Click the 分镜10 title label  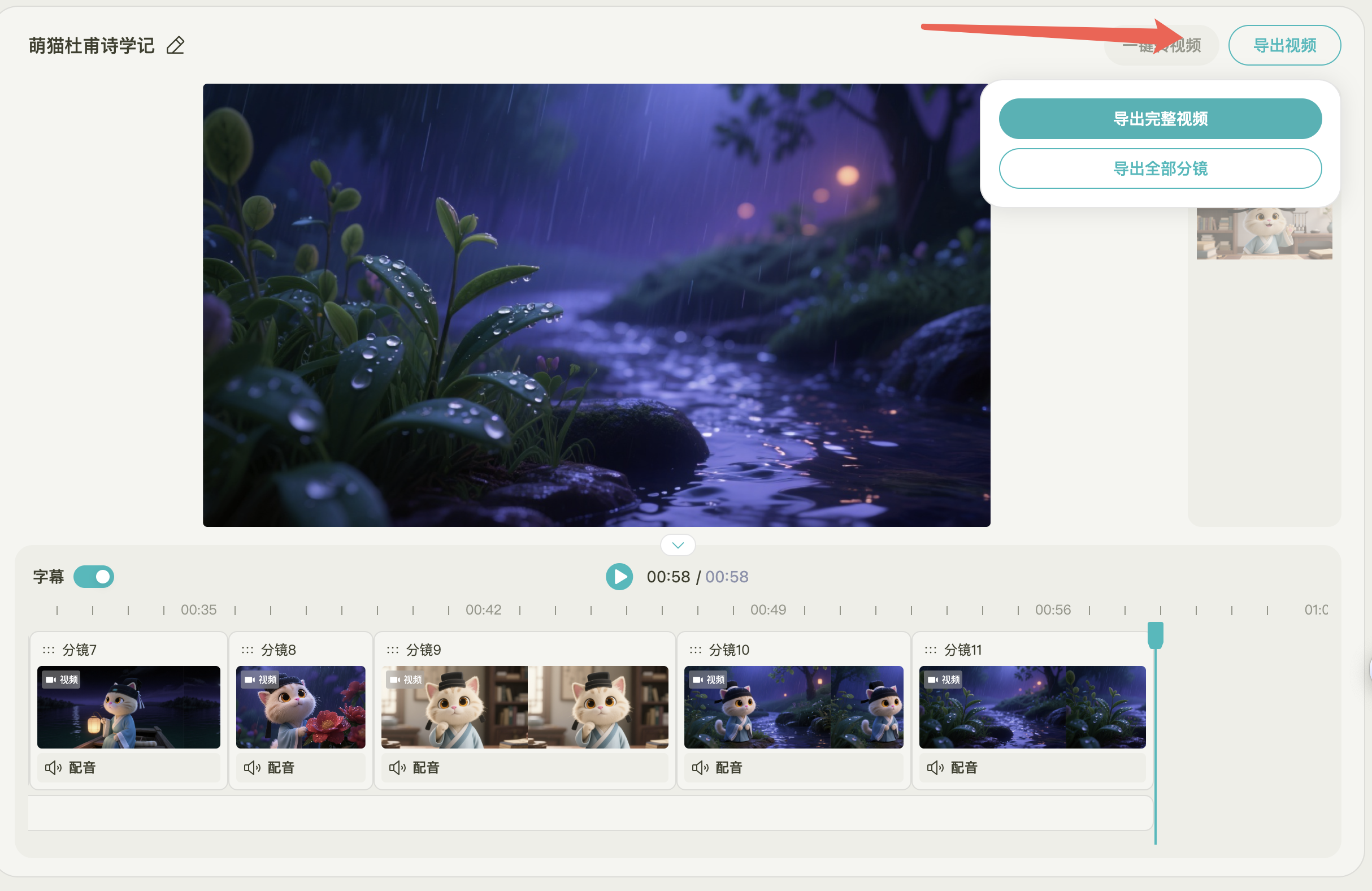730,650
